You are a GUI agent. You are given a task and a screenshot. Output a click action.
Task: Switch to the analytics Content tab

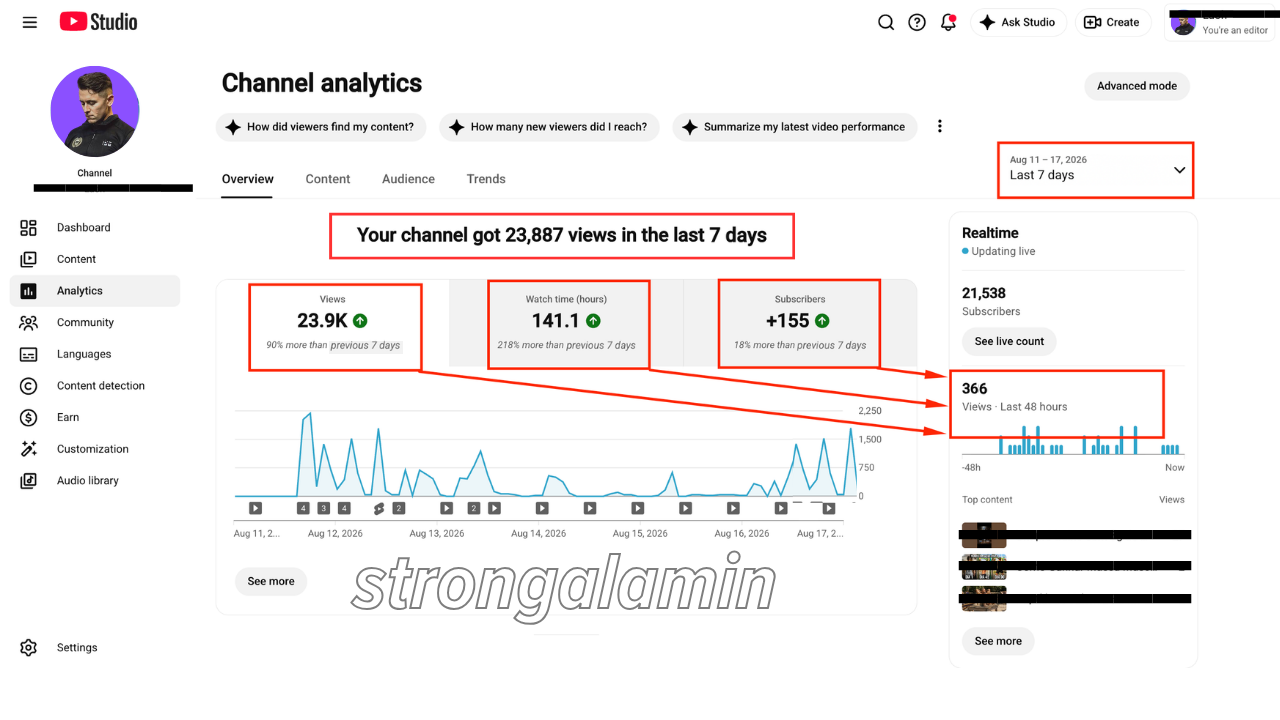click(x=328, y=179)
